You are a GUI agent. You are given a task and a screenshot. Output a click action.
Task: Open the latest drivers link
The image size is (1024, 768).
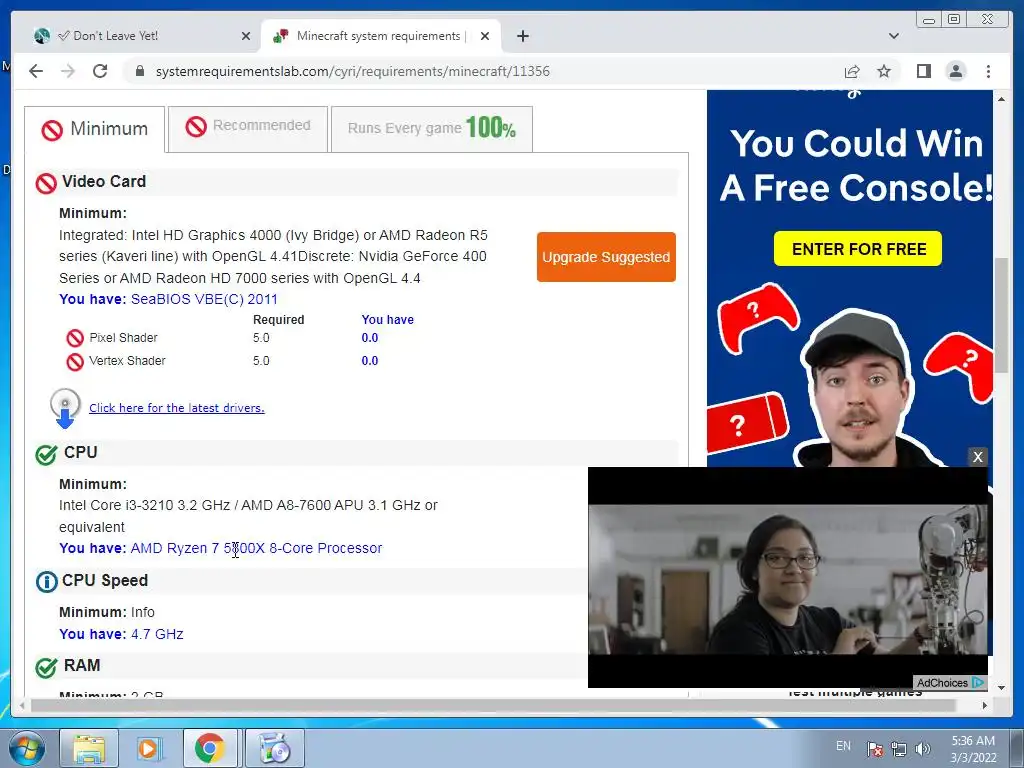pos(176,408)
